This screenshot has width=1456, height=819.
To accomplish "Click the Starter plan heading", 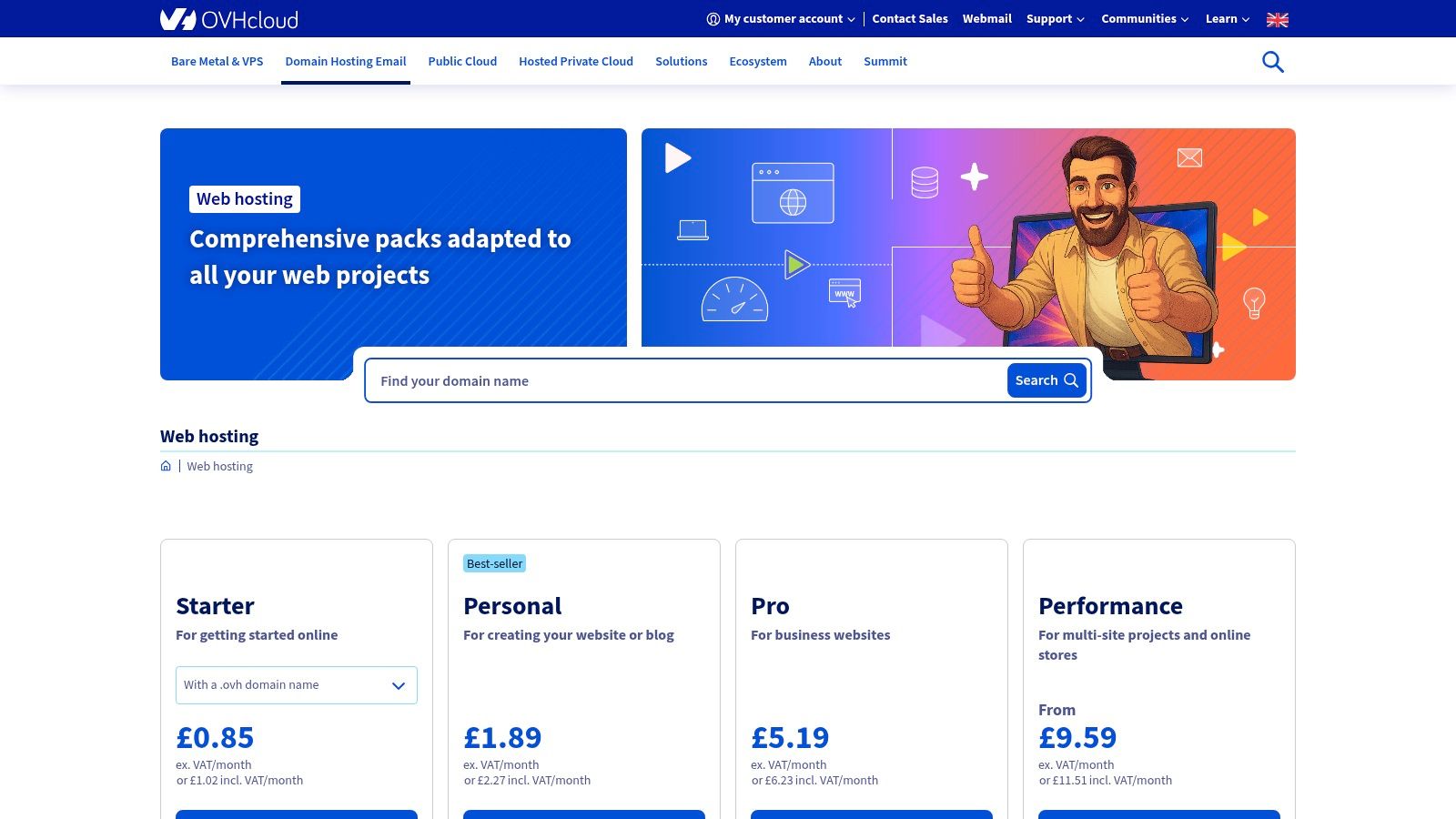I will pos(215,606).
